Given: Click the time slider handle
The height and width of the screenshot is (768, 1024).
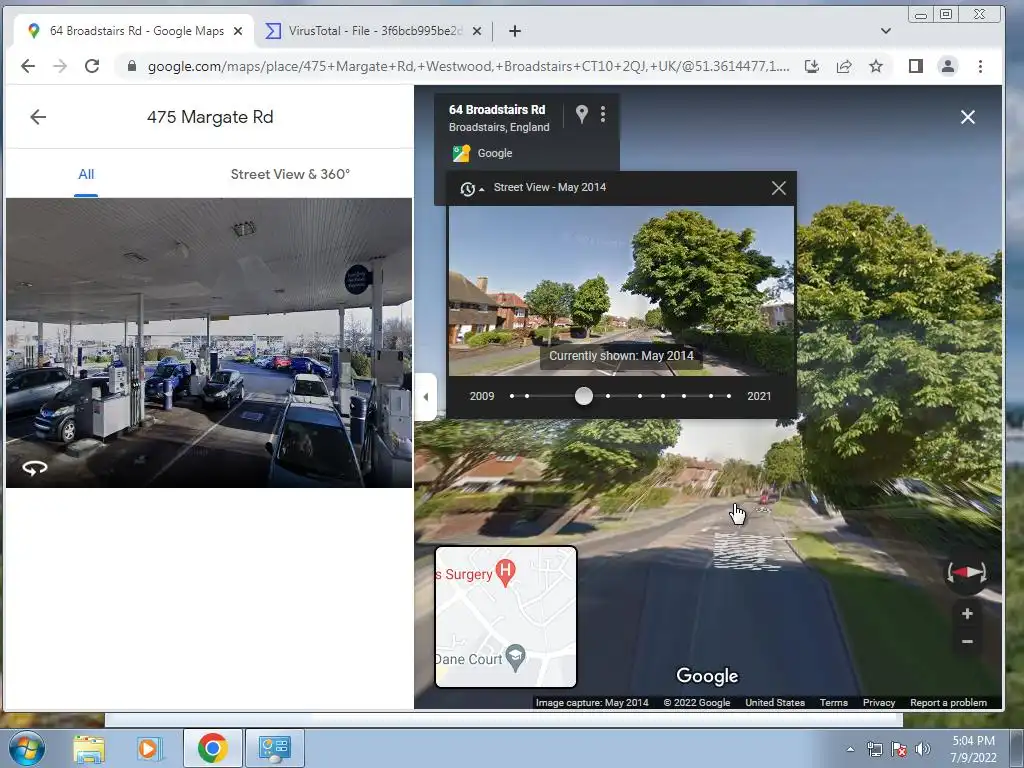Looking at the screenshot, I should click(584, 396).
